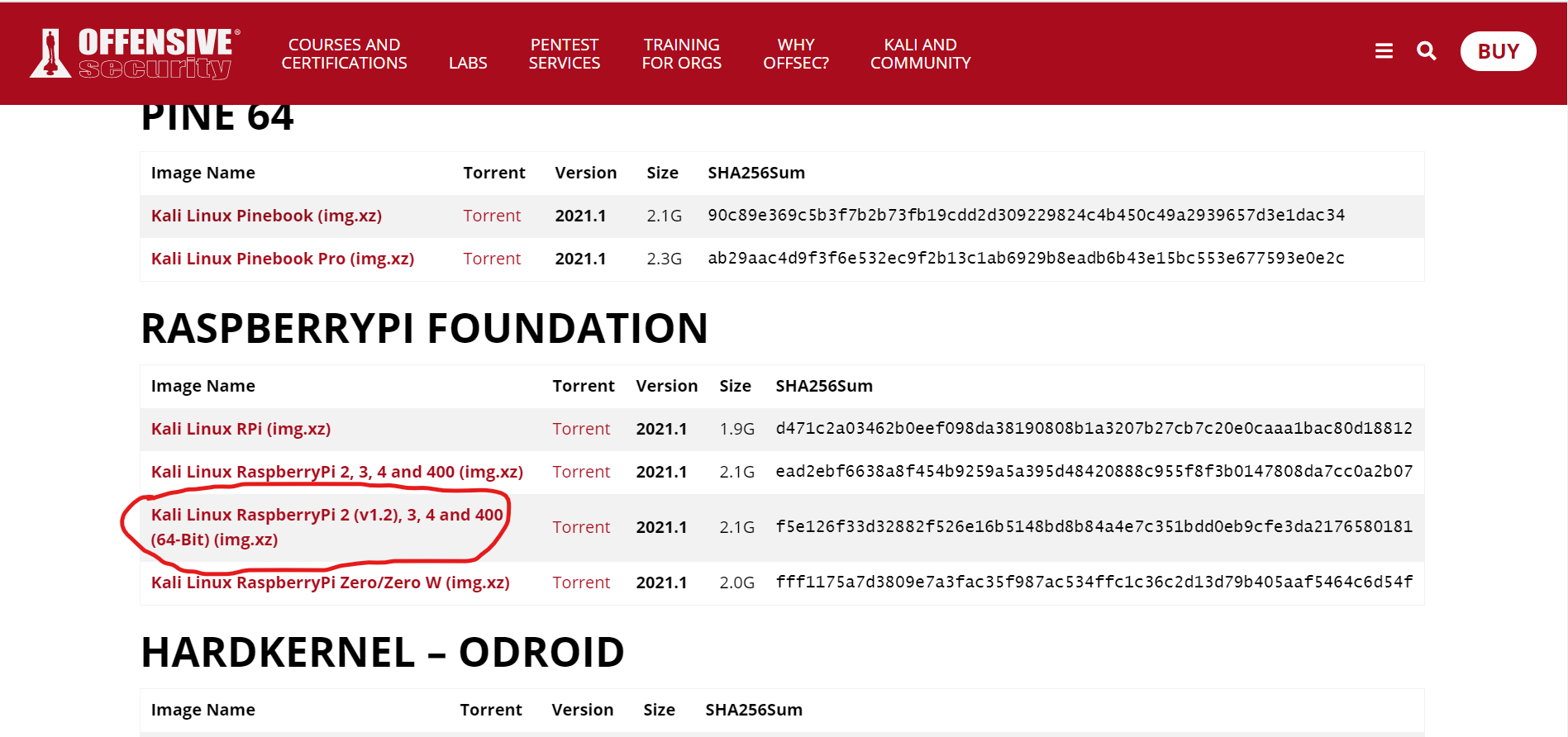Select the Pinebook SHA256 checksum text

click(1026, 215)
